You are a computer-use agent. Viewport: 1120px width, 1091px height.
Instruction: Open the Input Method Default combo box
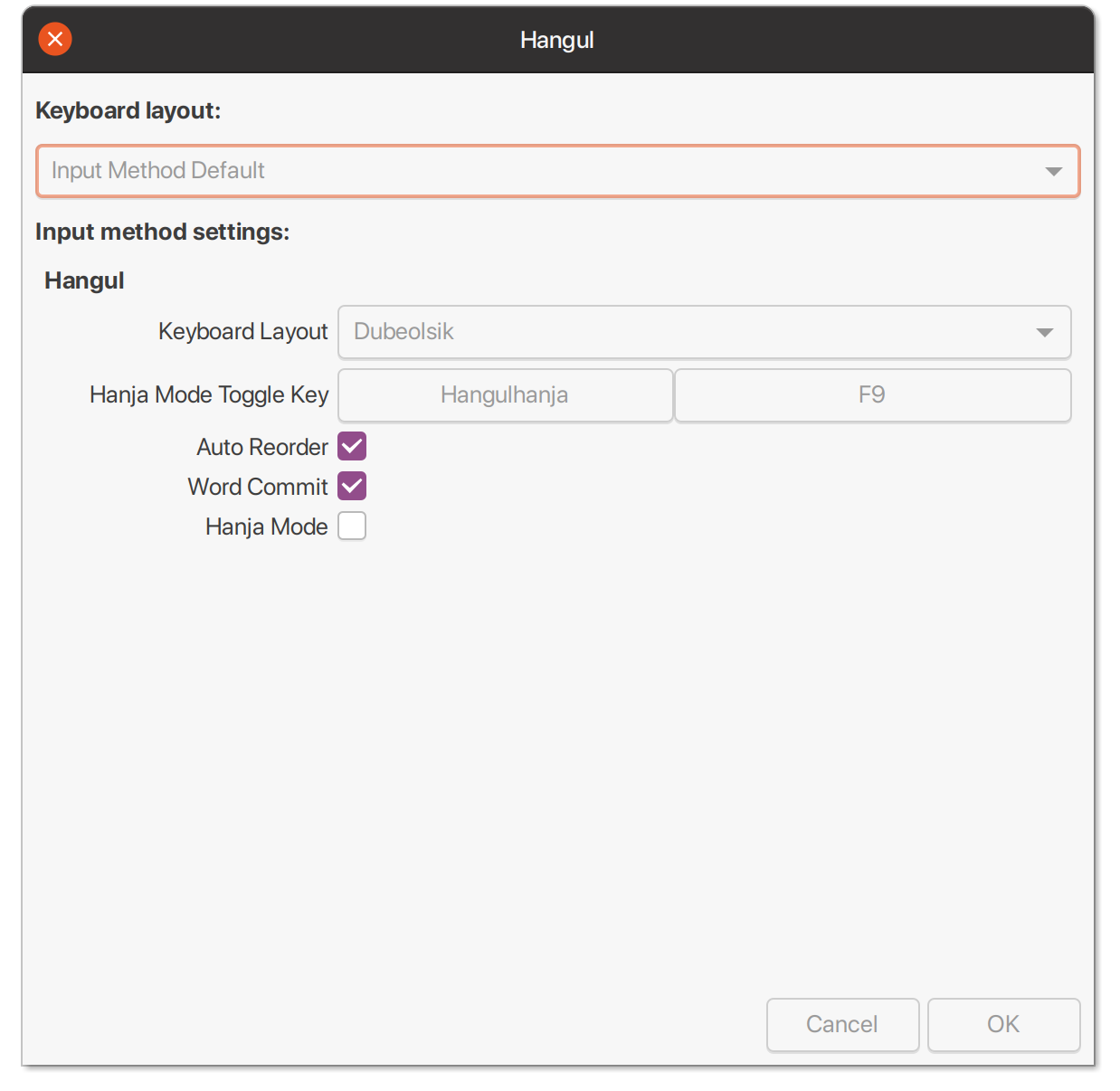tap(543, 171)
